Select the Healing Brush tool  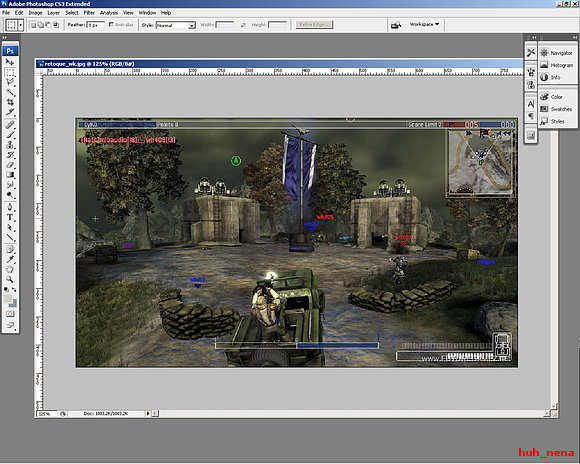[x=10, y=125]
